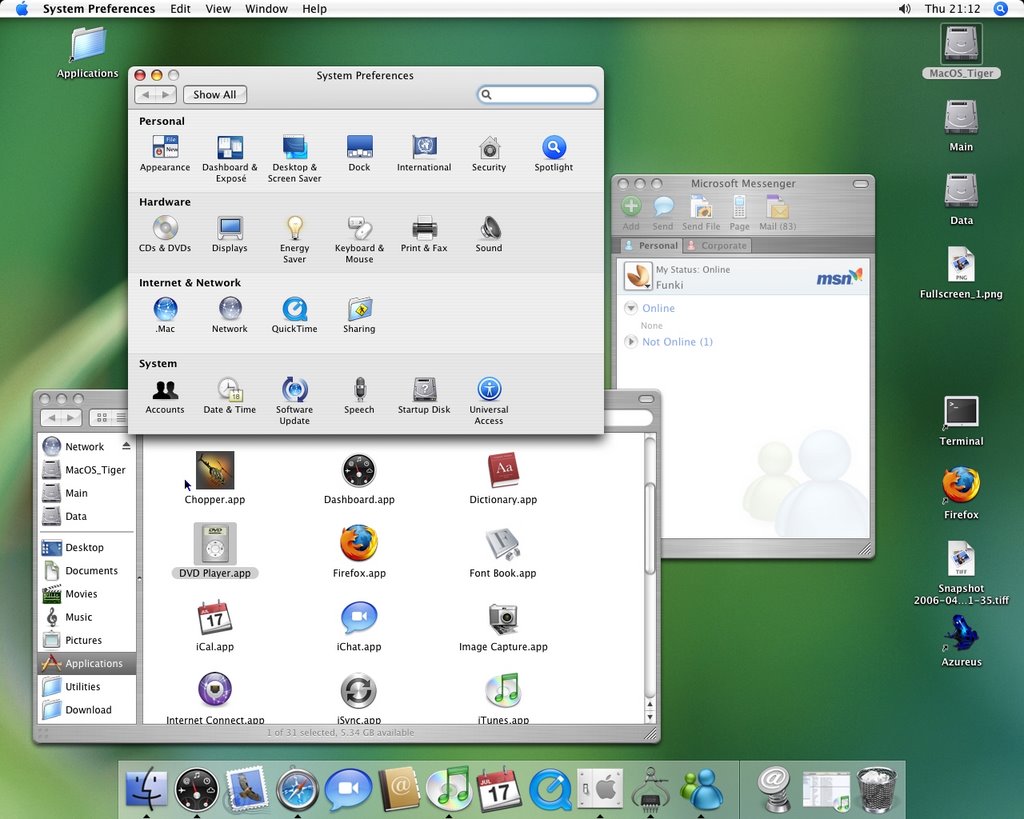The image size is (1024, 819).
Task: Open Mail (83) in Messenger toolbar
Action: [x=778, y=213]
